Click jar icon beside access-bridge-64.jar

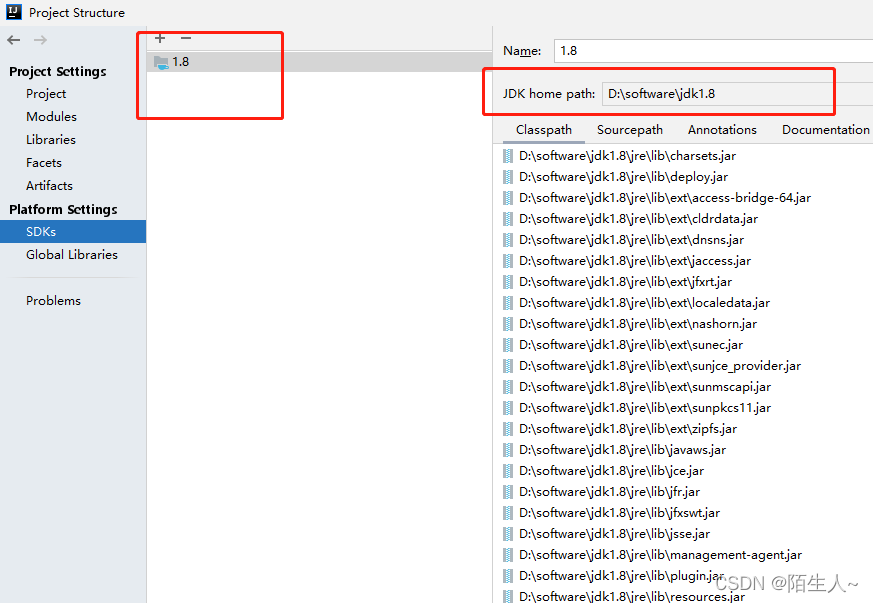pos(508,198)
